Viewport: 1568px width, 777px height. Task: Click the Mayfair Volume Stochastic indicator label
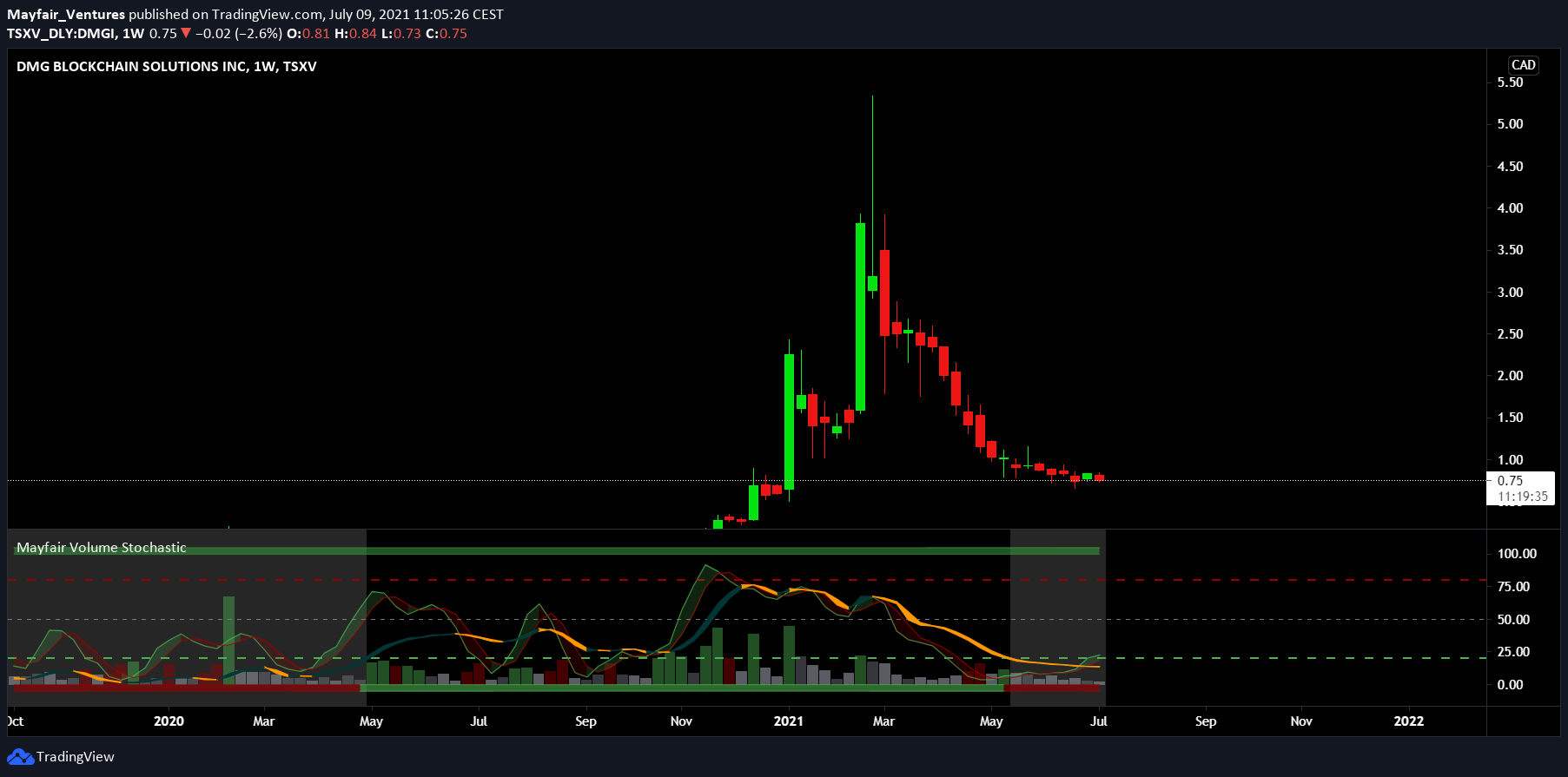(102, 548)
